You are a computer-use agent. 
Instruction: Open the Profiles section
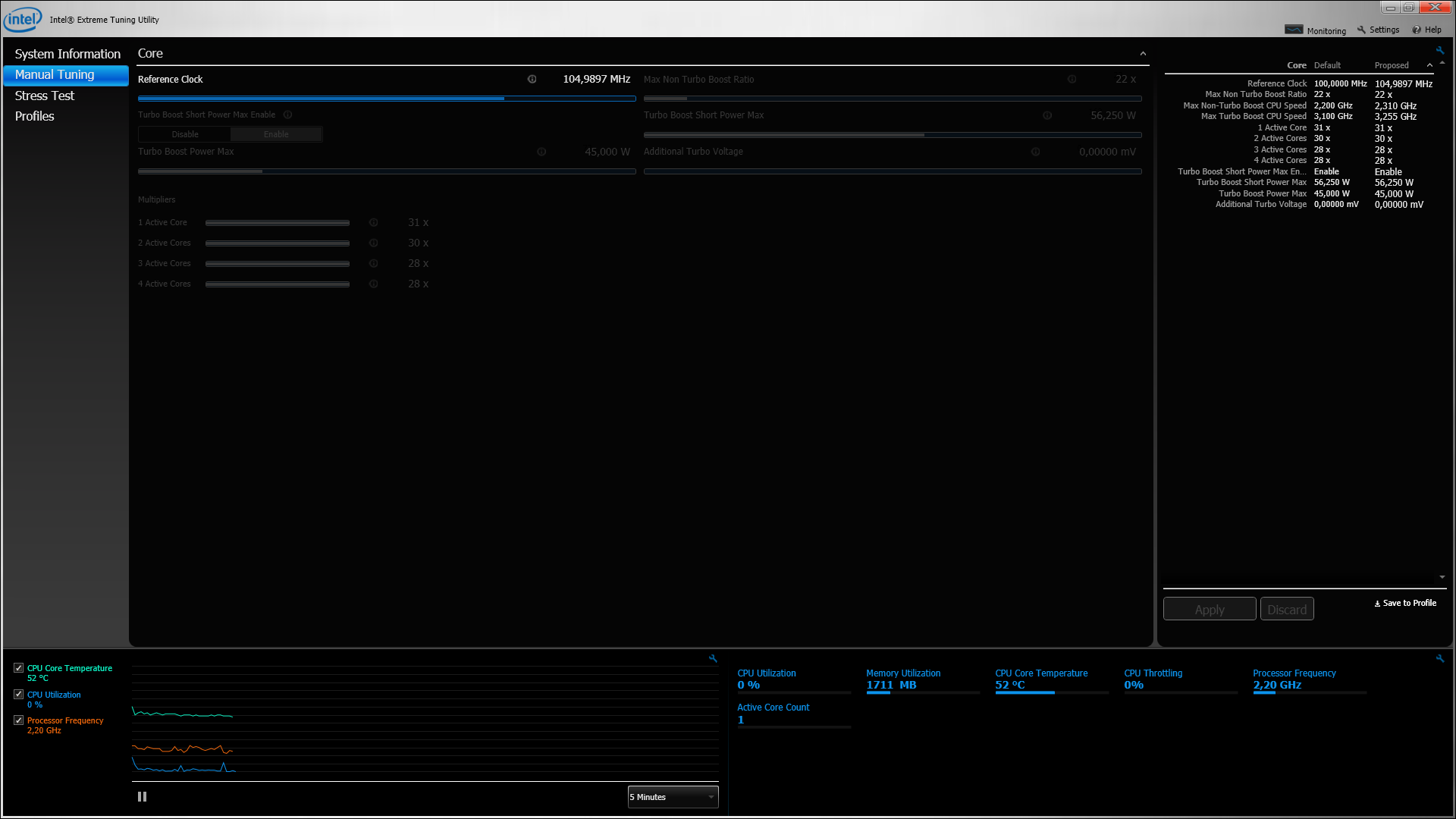pyautogui.click(x=34, y=116)
